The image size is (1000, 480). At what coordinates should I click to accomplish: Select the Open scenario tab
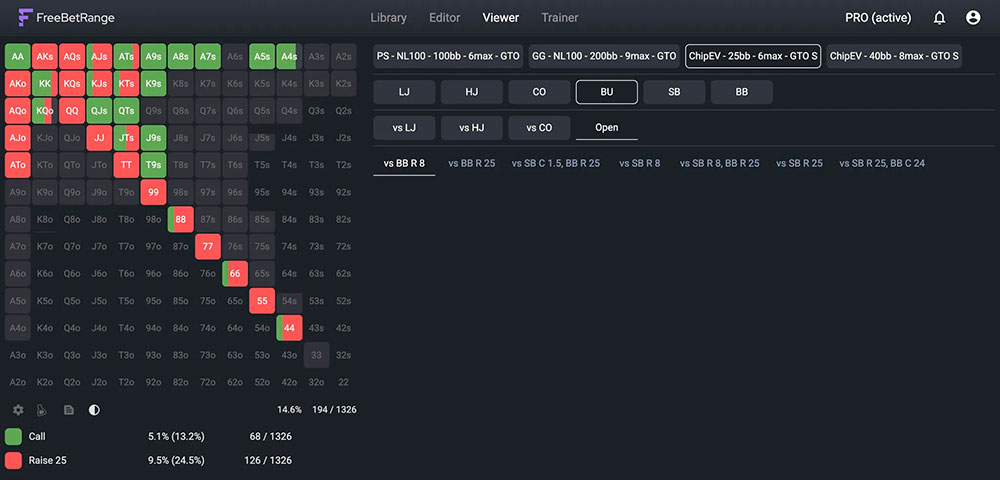(607, 127)
